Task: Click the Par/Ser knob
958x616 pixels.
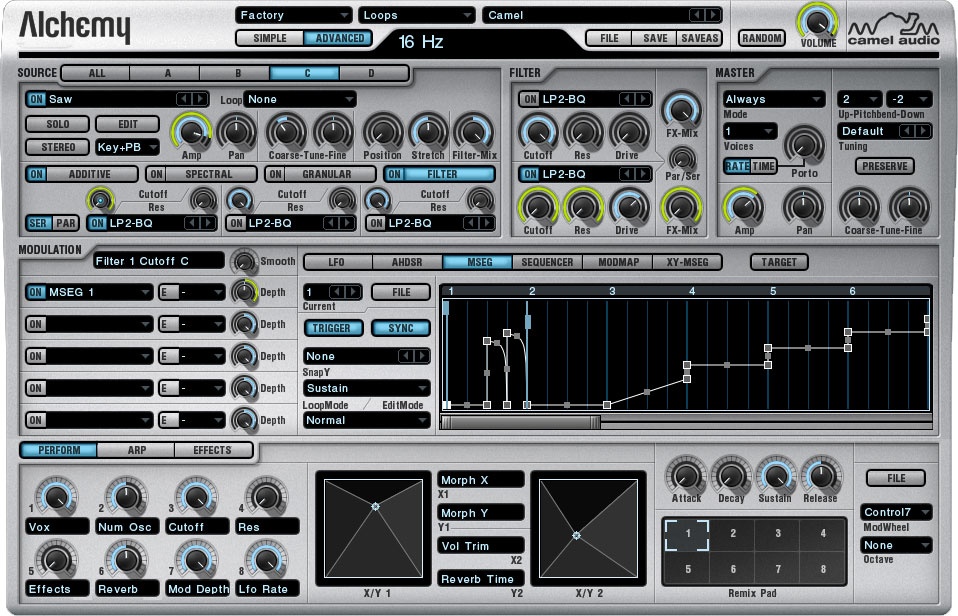Action: point(681,158)
